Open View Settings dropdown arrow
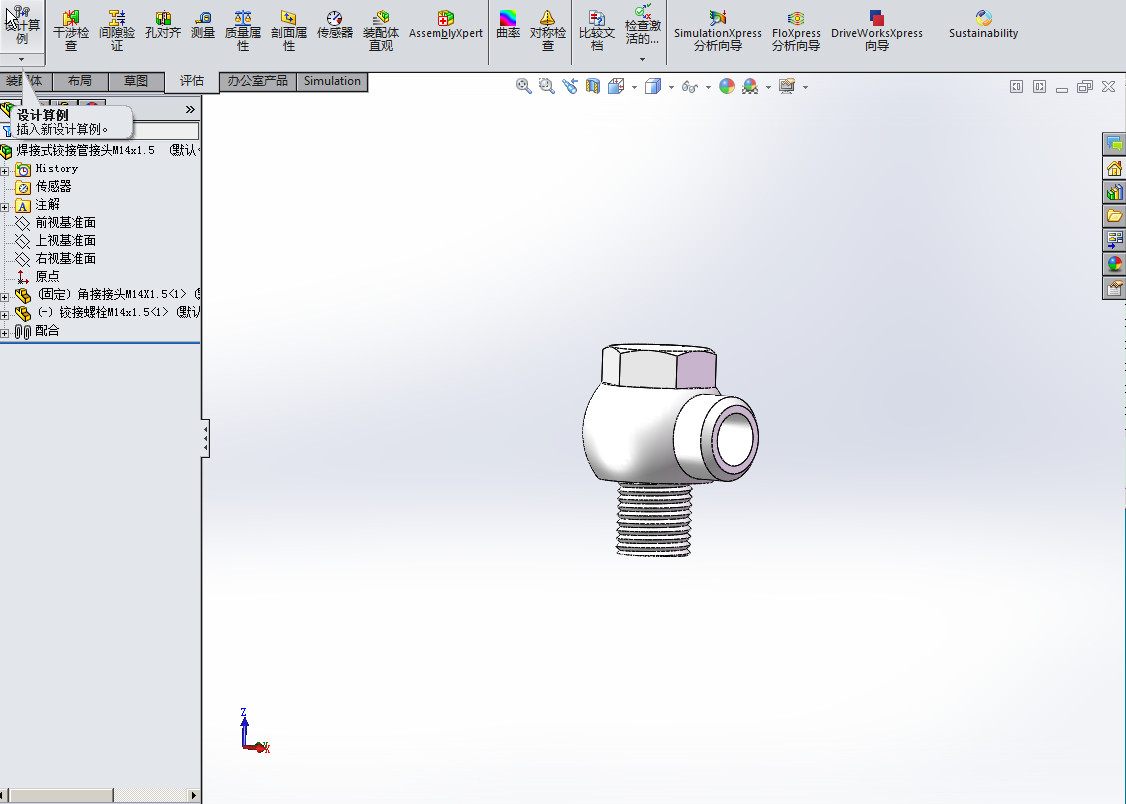 805,88
